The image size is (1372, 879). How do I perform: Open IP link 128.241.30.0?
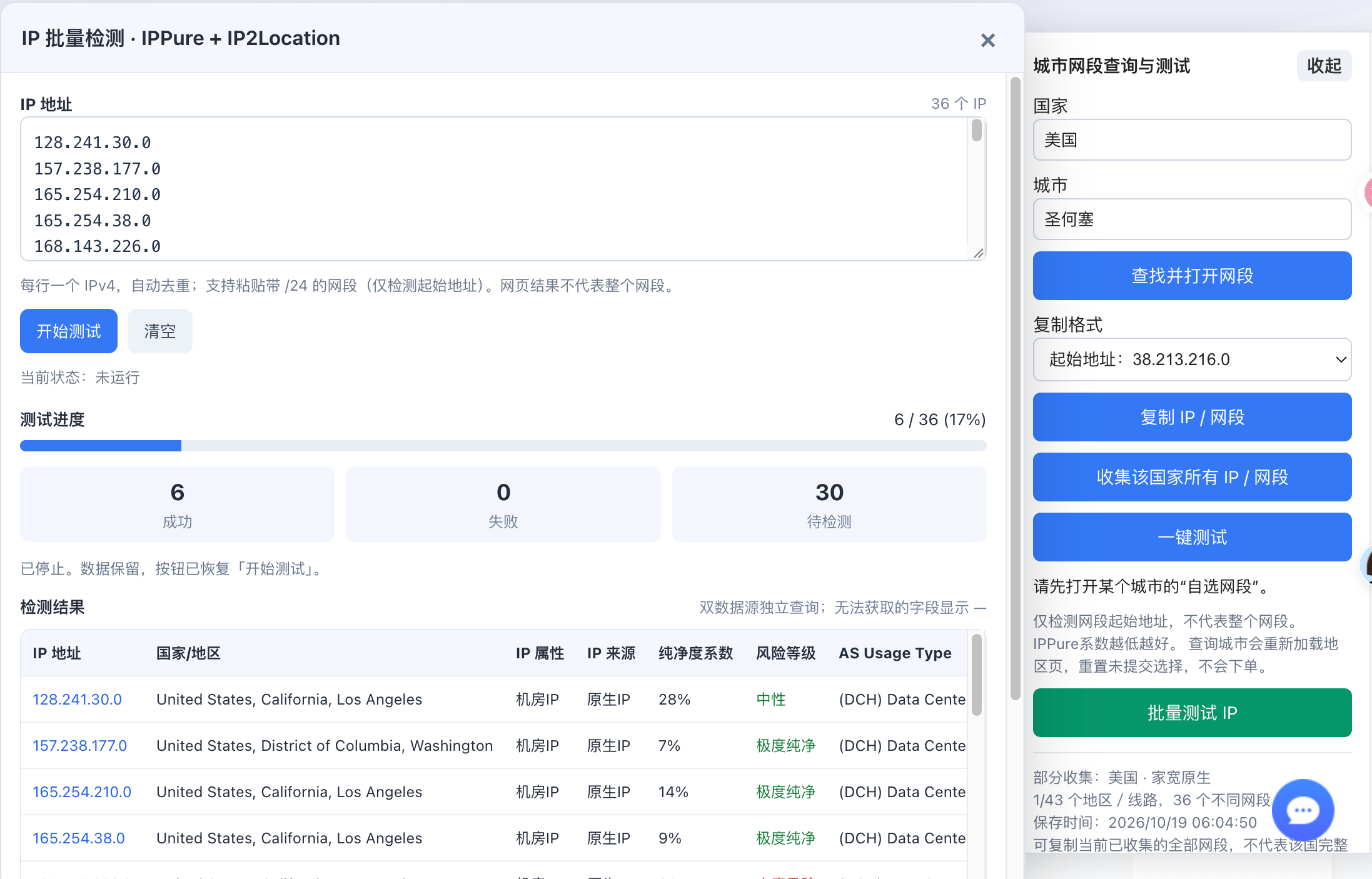tap(77, 700)
